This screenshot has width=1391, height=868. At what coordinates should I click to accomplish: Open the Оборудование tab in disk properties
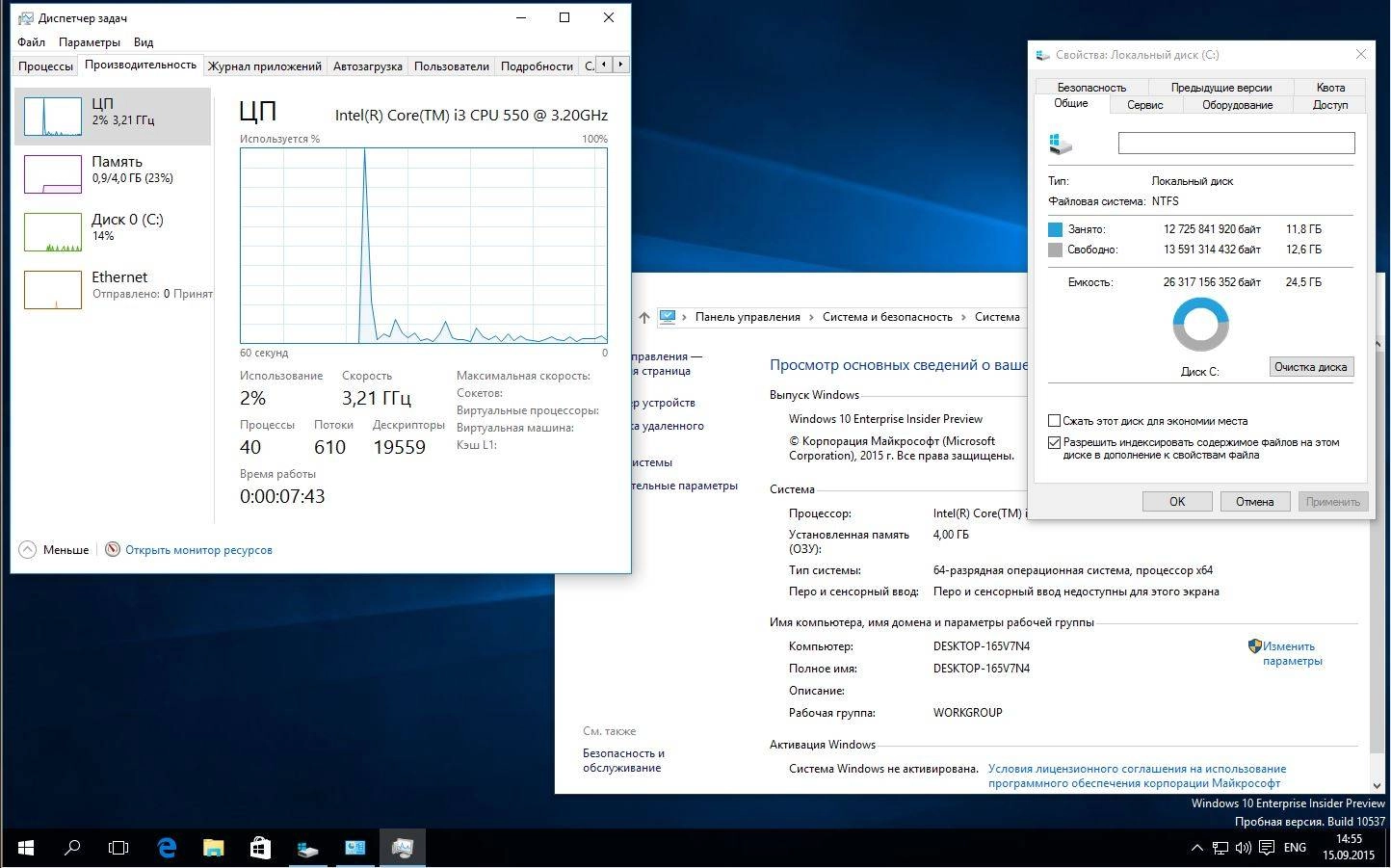[1237, 105]
